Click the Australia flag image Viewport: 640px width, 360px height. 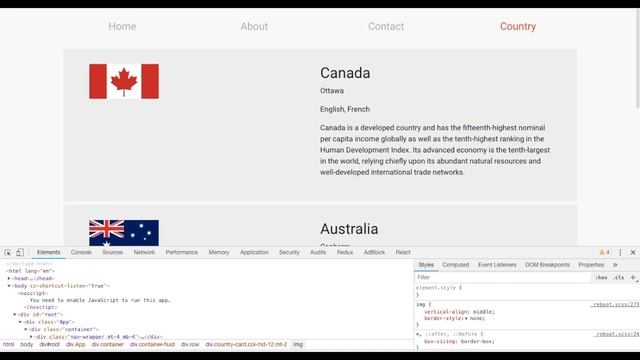click(124, 233)
